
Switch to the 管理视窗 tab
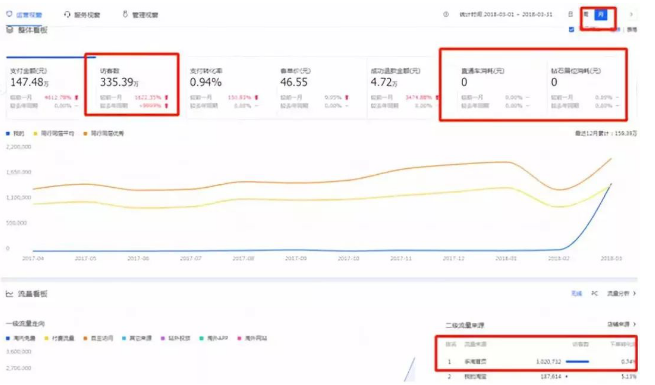tap(140, 15)
